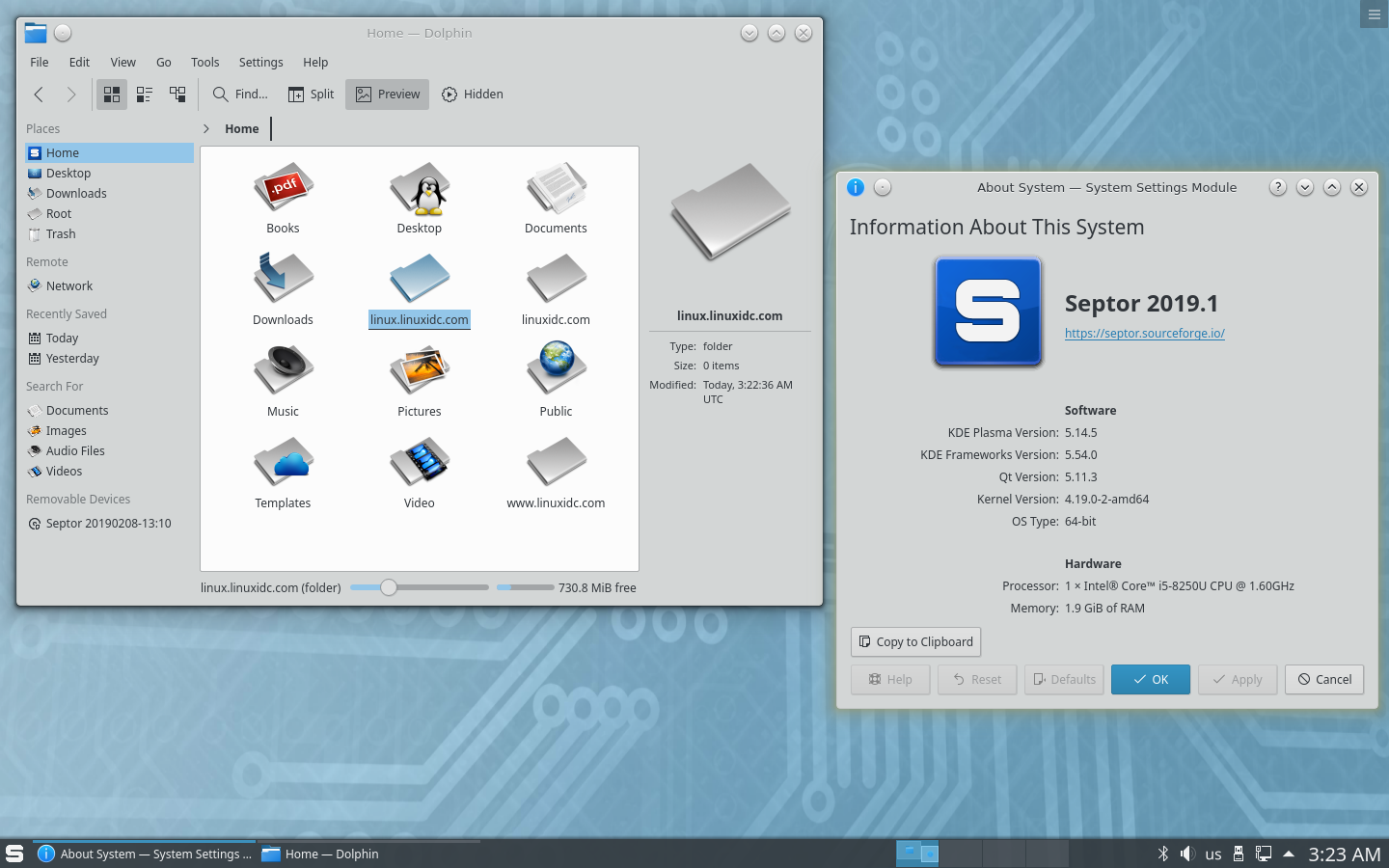Viewport: 1389px width, 868px height.
Task: Expand the breadcrumb chevron before Home
Action: (x=206, y=129)
